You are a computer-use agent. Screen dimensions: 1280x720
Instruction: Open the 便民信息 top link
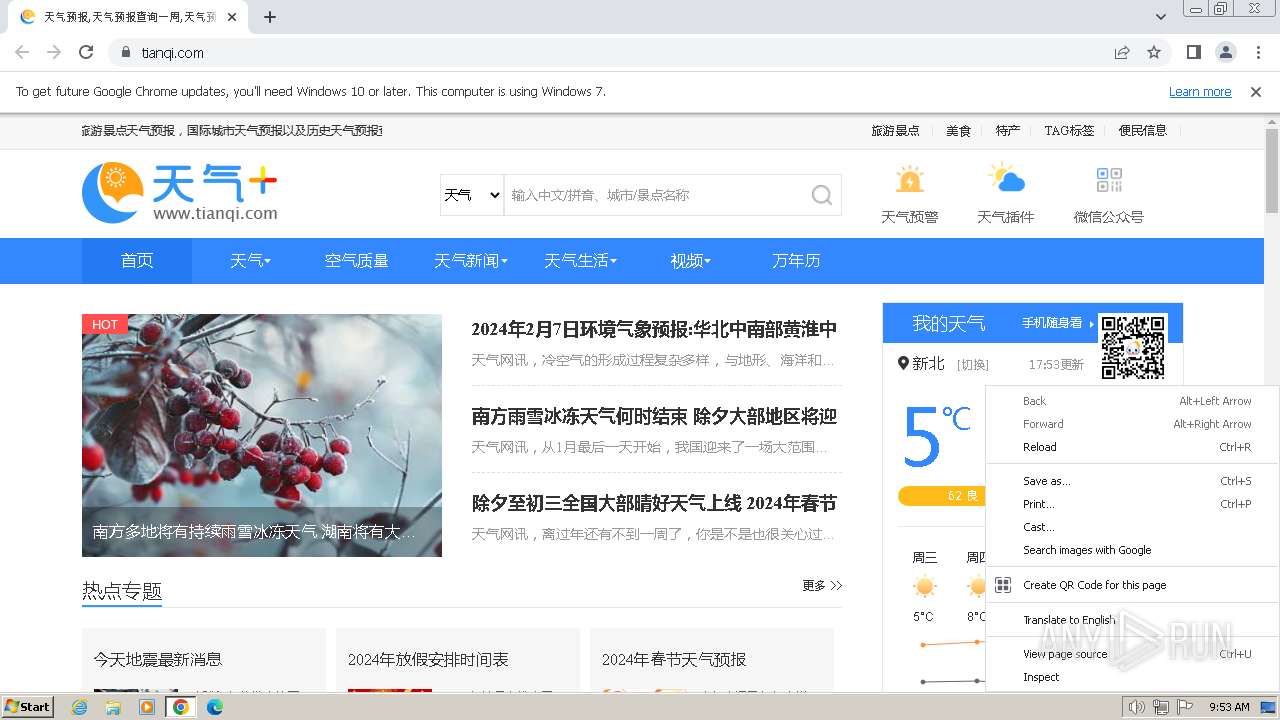1143,131
